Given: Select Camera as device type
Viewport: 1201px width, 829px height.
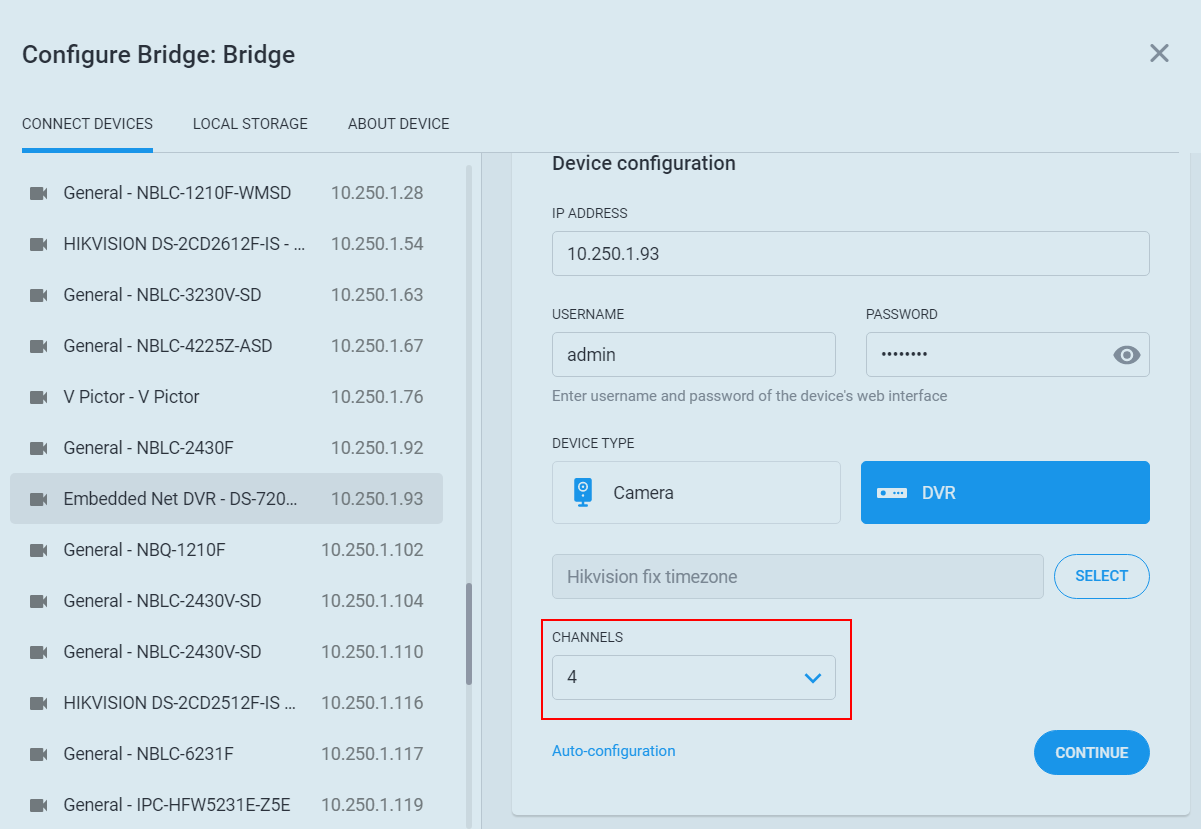Looking at the screenshot, I should point(696,492).
